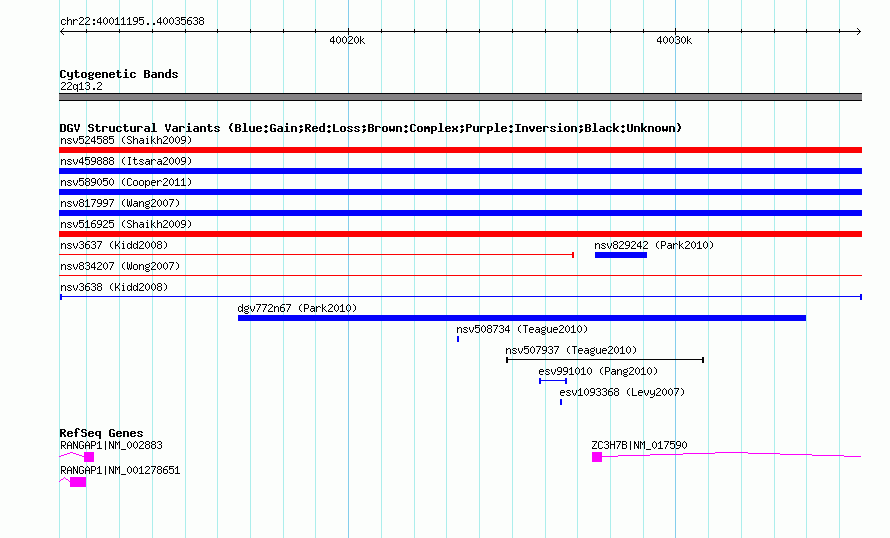Click the 22q13.2 cytogenetic band bar
Viewport: 890px width, 538px height.
[x=460, y=97]
